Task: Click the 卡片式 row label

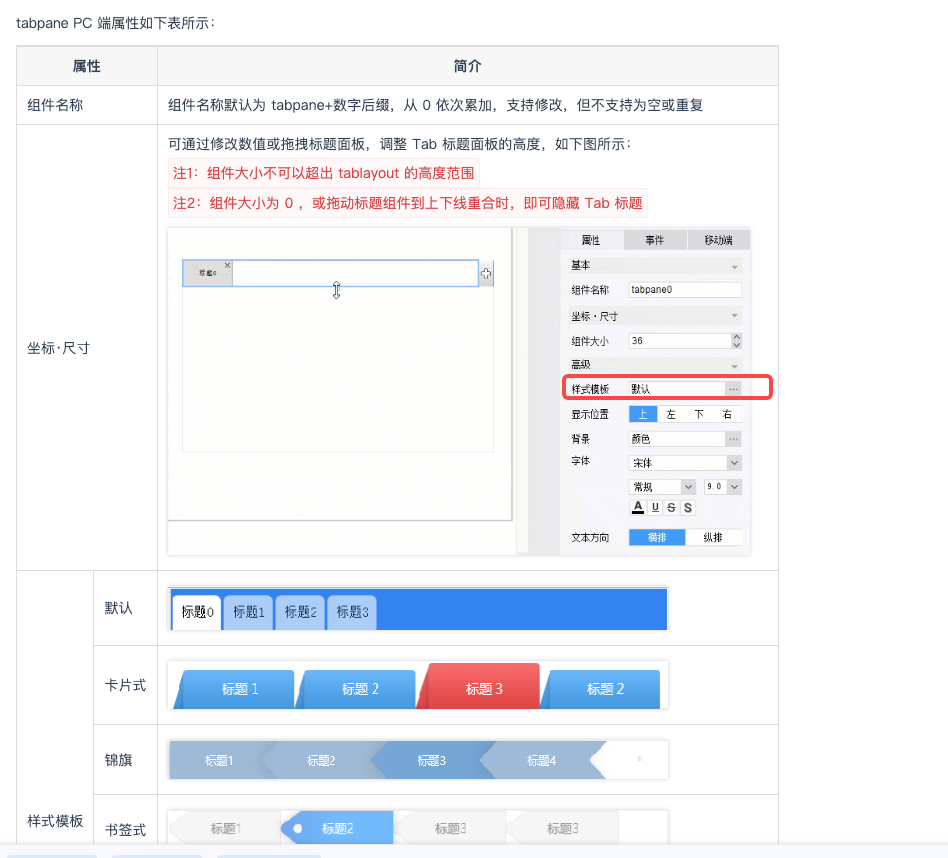Action: (x=125, y=685)
